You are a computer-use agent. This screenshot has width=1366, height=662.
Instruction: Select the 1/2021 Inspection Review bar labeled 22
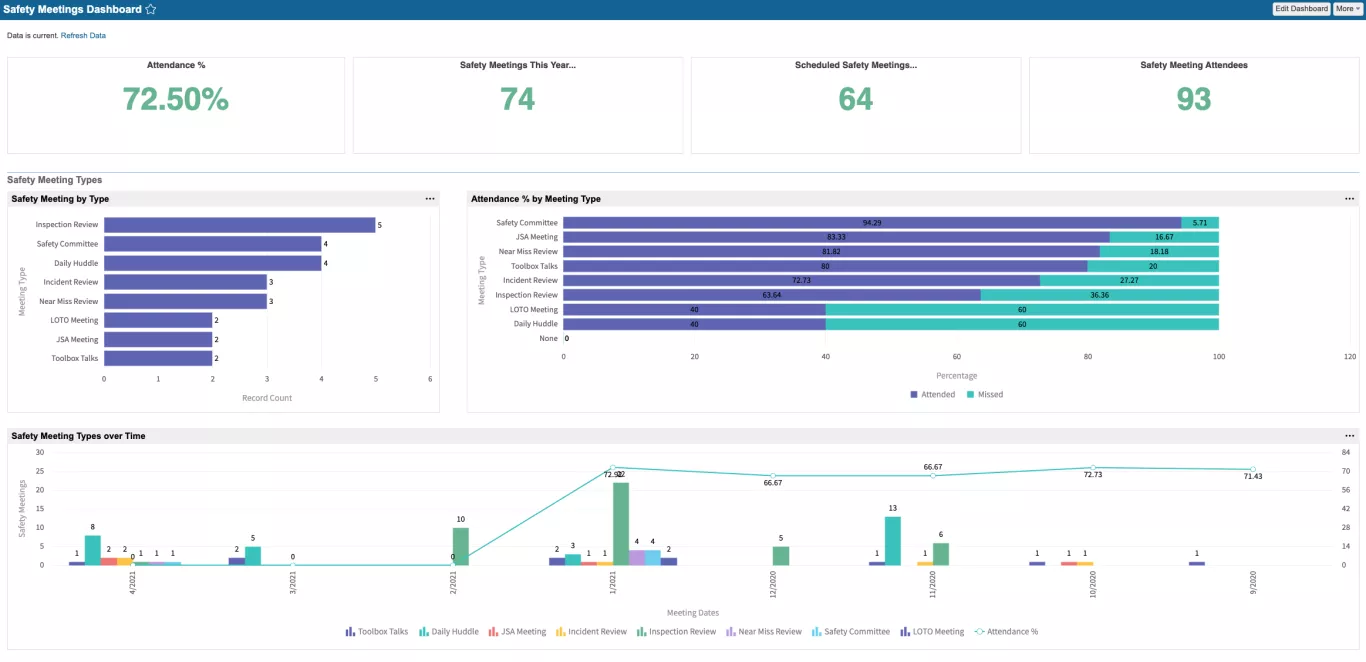click(x=621, y=524)
